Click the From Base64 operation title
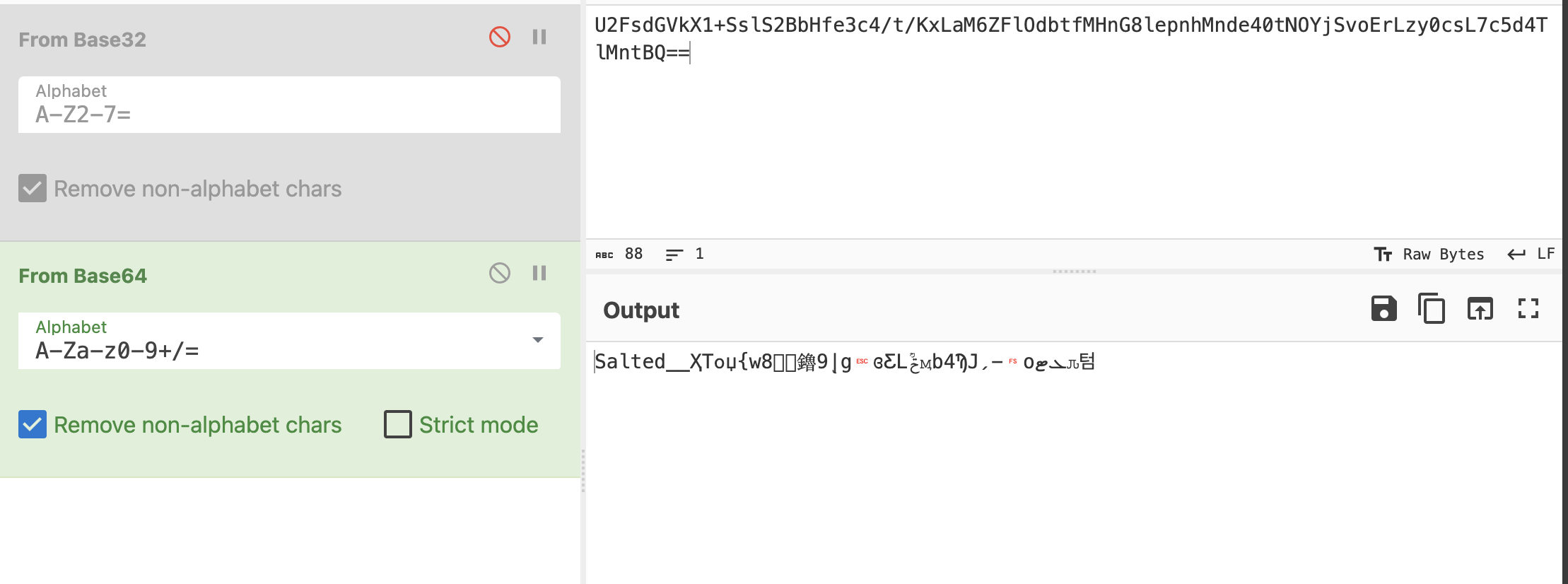Screen dimensions: 1568x584 pos(83,276)
